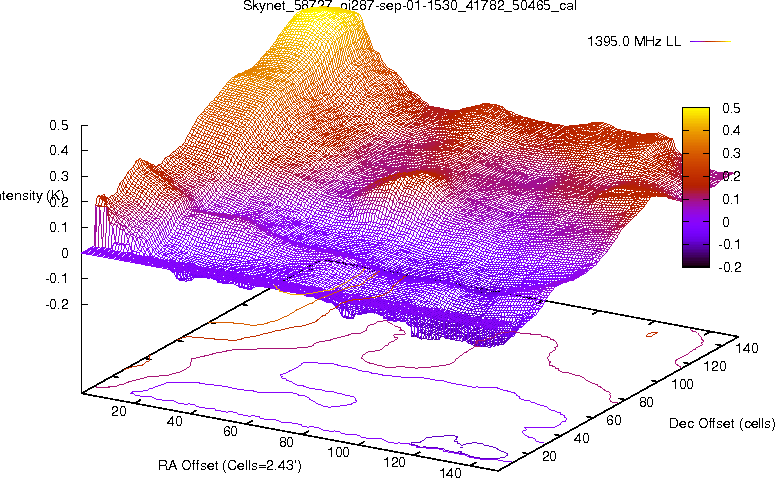This screenshot has height=478, width=775.
Task: Click the 0.4 tick on the Intensity axis
Action: (x=59, y=150)
